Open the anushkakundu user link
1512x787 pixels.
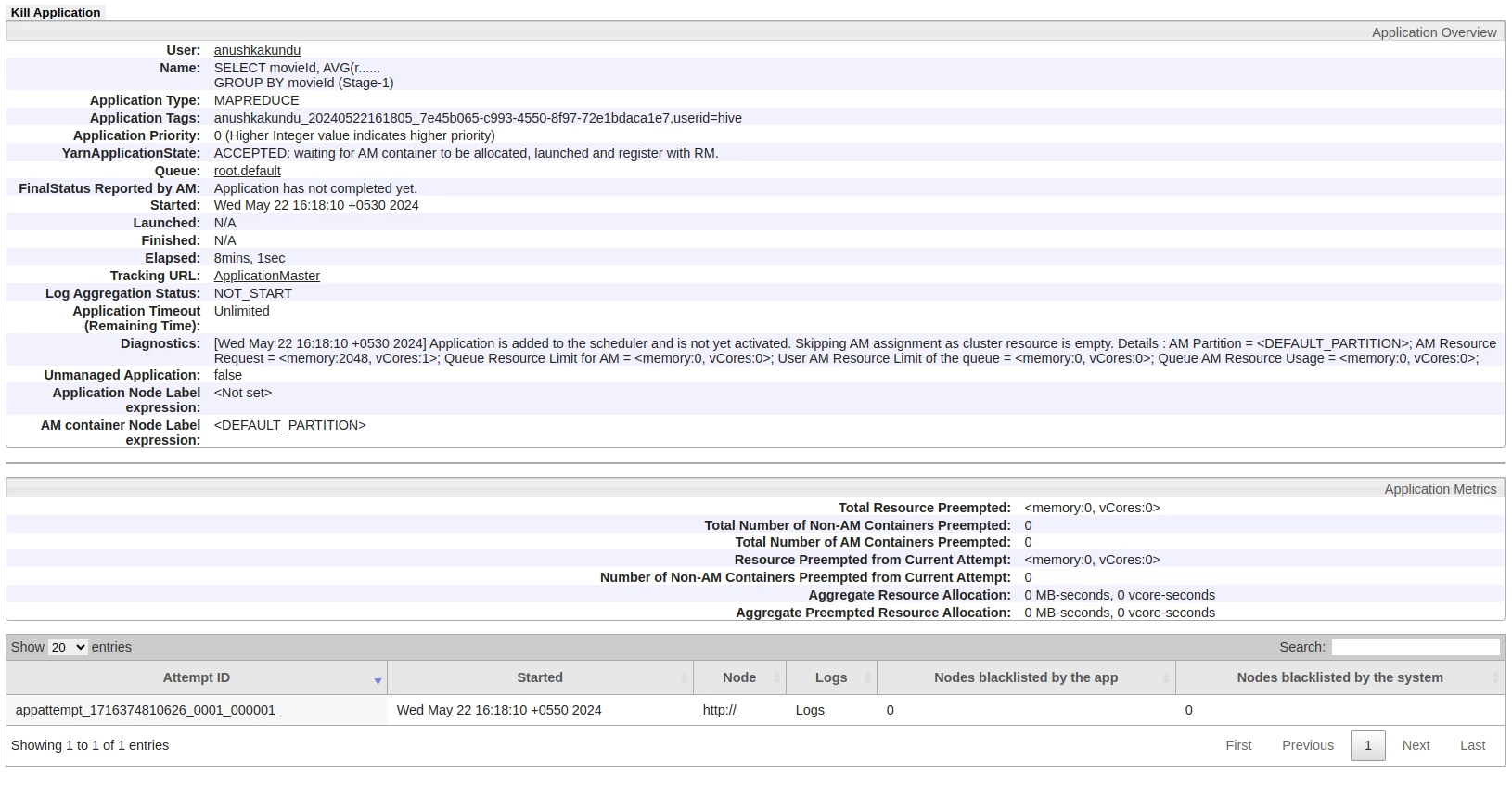(257, 50)
